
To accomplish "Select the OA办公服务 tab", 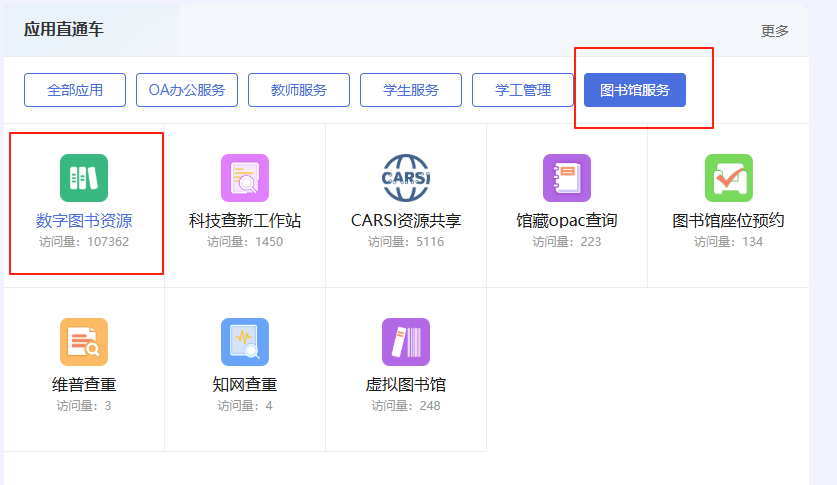I will (x=187, y=90).
